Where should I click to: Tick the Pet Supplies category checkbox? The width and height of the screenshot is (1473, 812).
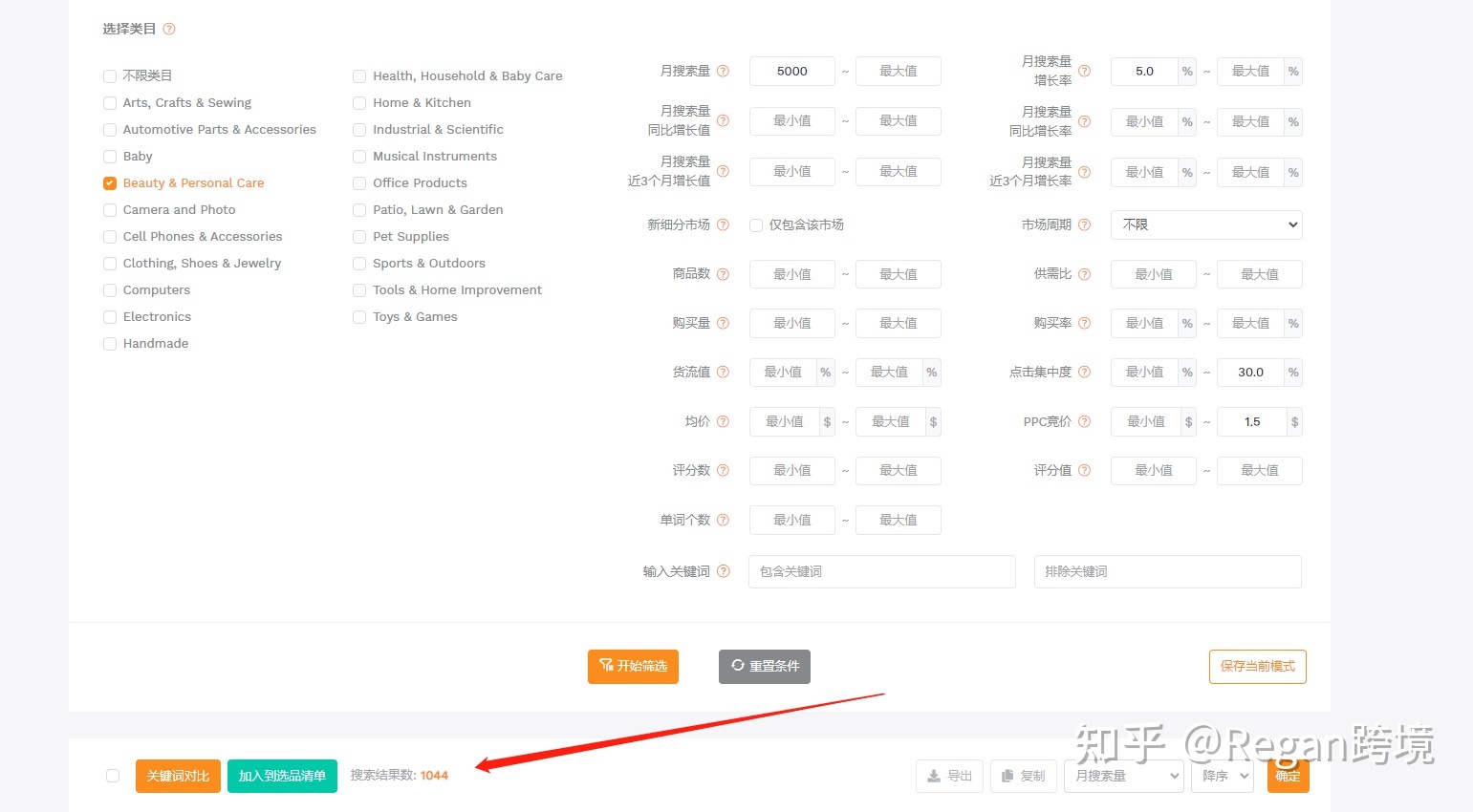(359, 237)
